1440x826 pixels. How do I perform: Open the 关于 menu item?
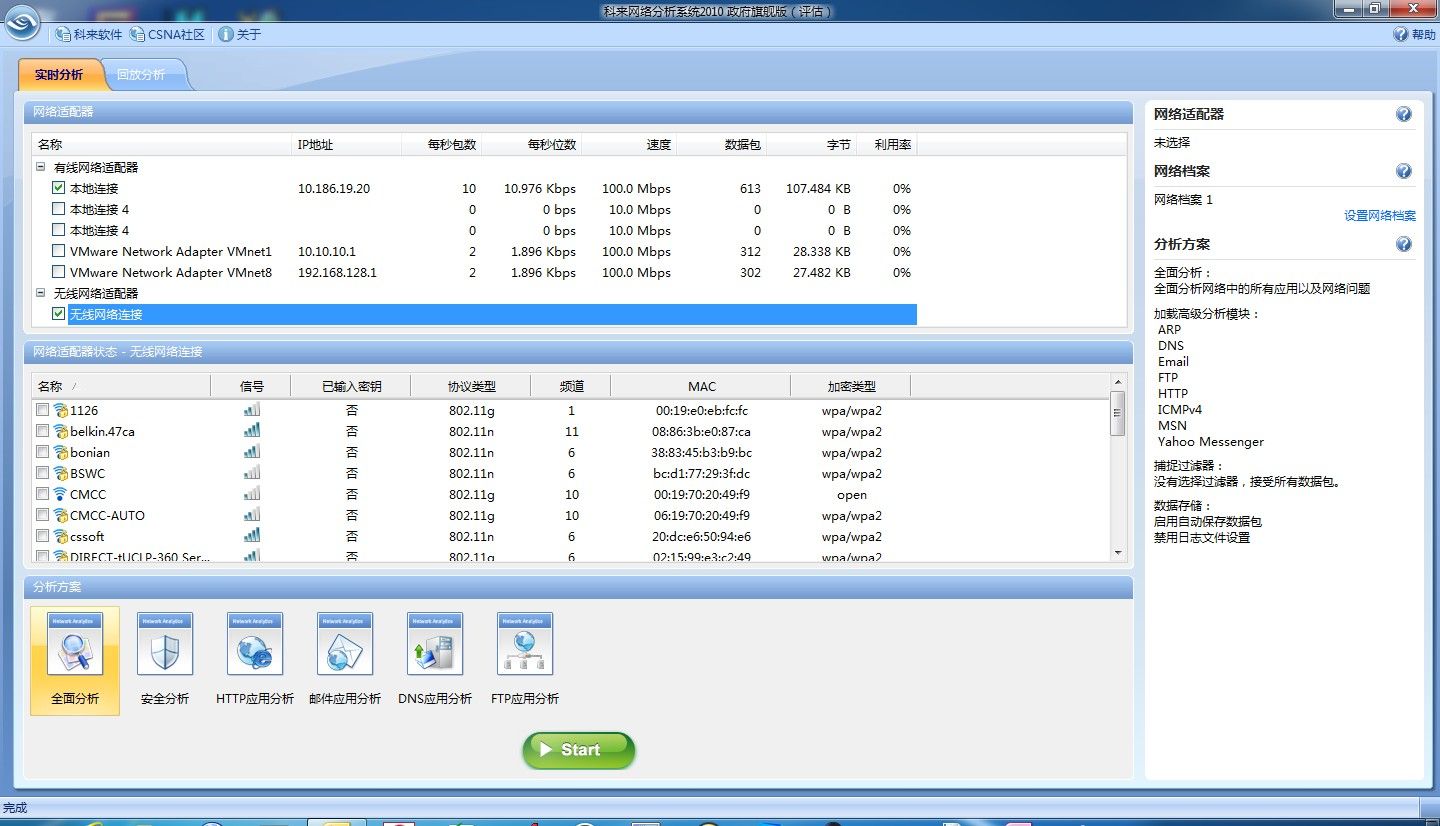tap(240, 35)
